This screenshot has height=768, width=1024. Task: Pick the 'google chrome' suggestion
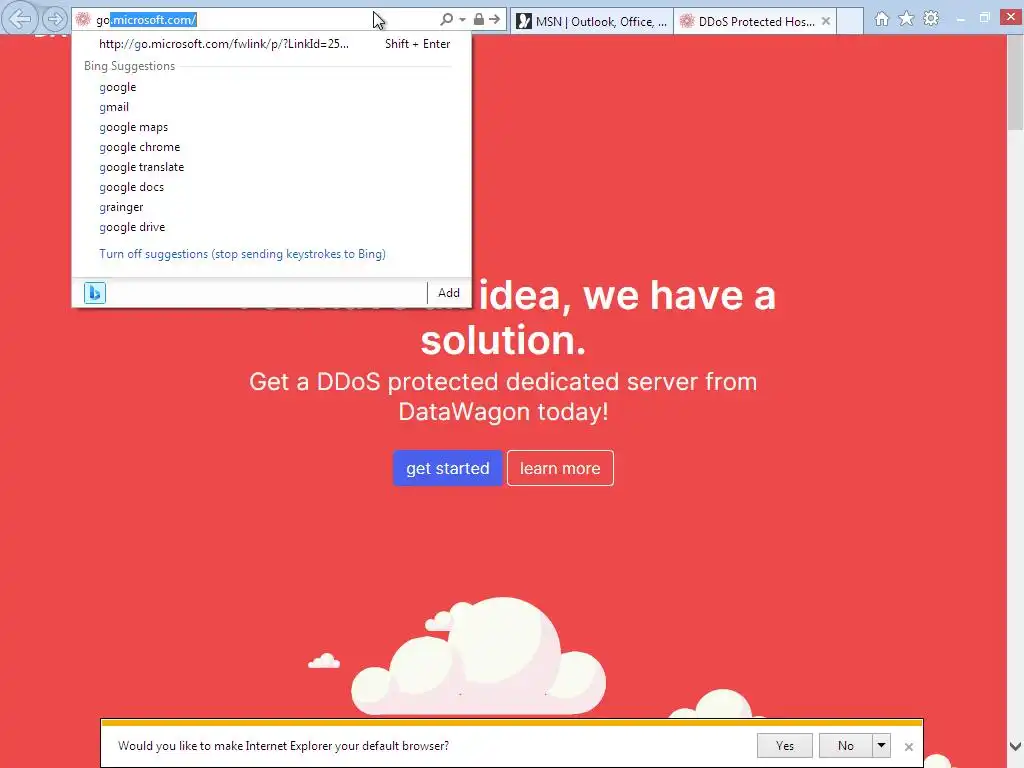[x=271, y=147]
